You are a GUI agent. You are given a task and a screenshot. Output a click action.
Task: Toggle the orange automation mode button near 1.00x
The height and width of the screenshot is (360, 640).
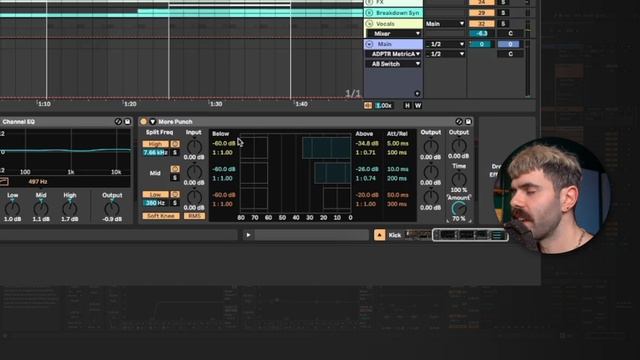click(x=368, y=105)
